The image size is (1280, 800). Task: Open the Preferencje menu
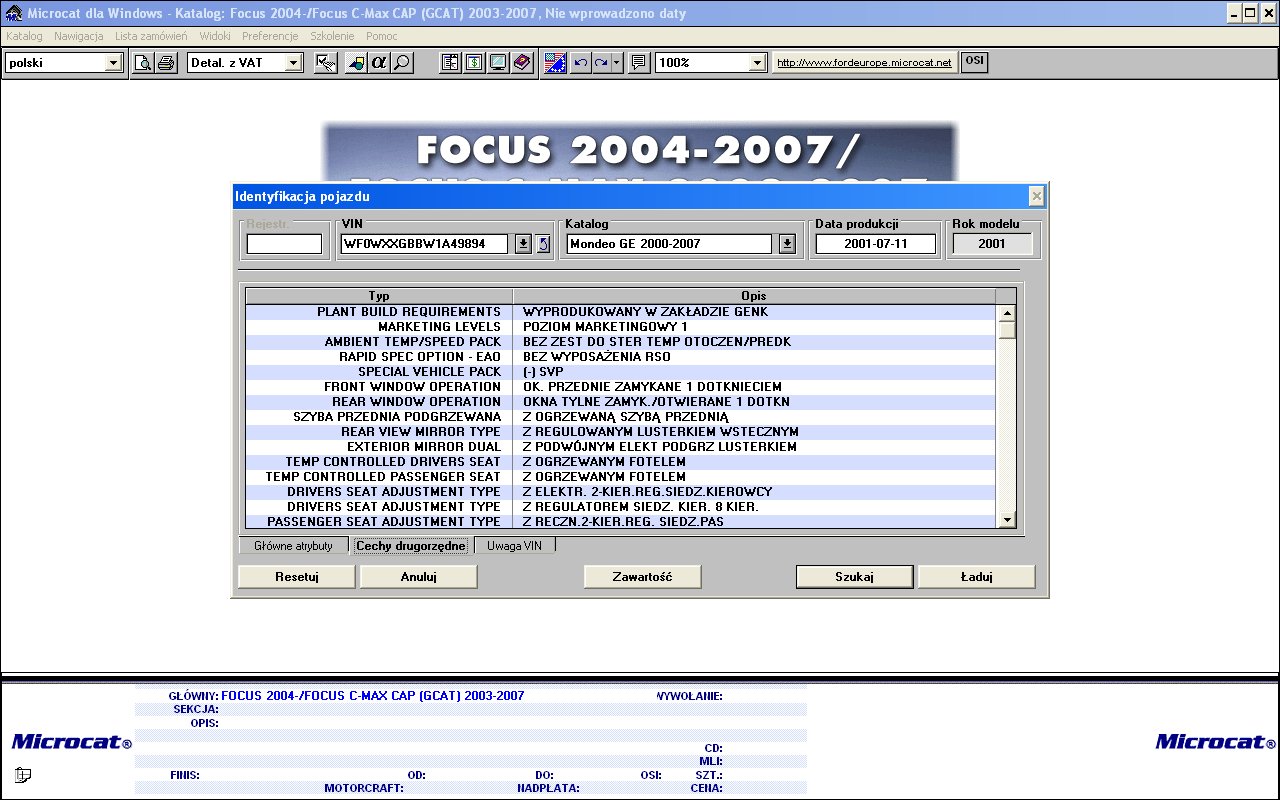pos(270,36)
